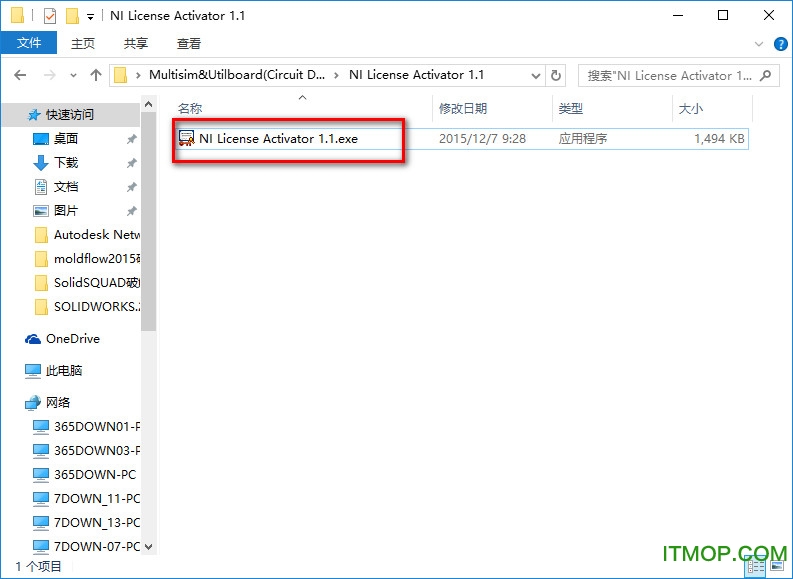Image resolution: width=793 pixels, height=579 pixels.
Task: Click the navigation pane scroll up arrow
Action: [149, 104]
